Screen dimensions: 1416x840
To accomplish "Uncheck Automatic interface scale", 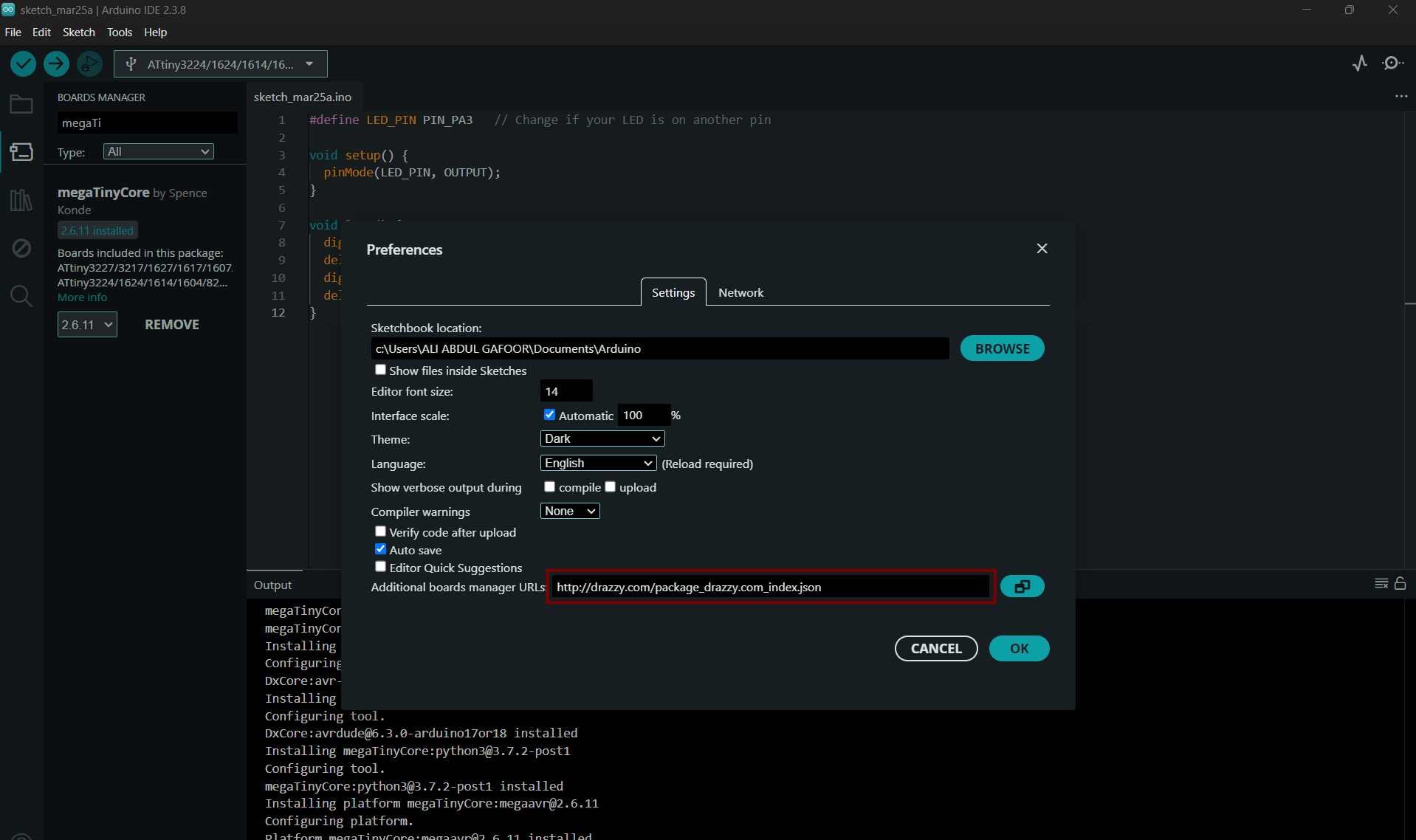I will point(549,415).
